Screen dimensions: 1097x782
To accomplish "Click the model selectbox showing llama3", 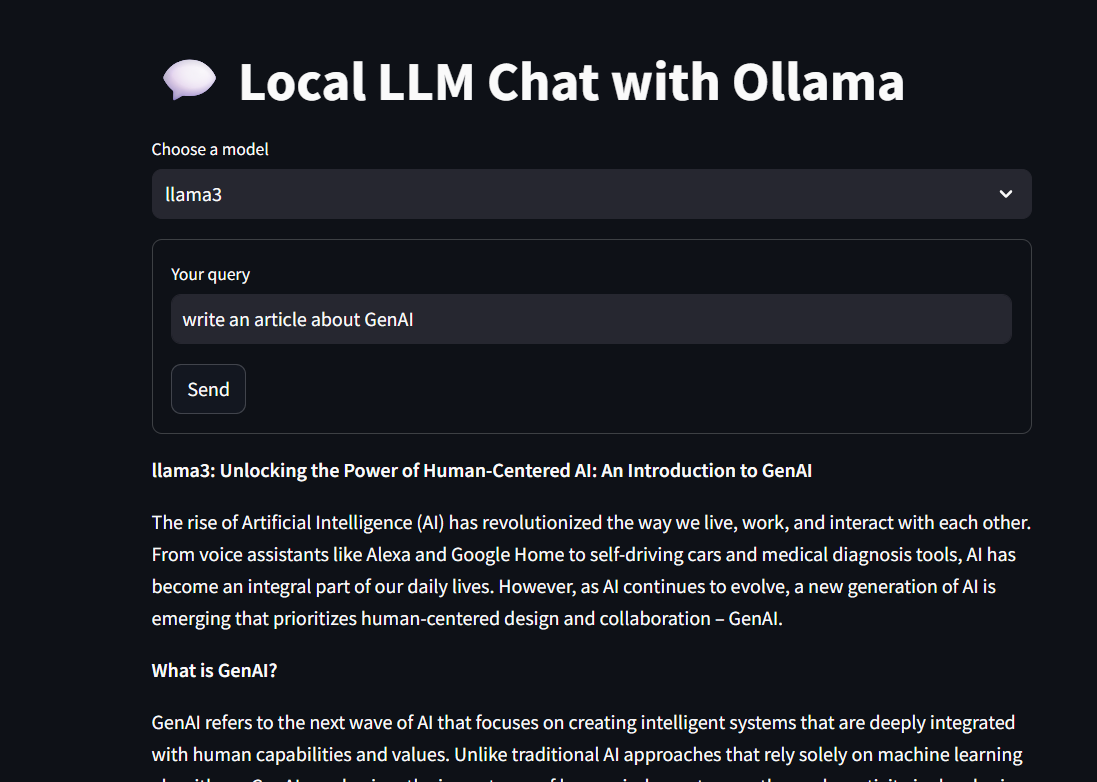I will (591, 194).
